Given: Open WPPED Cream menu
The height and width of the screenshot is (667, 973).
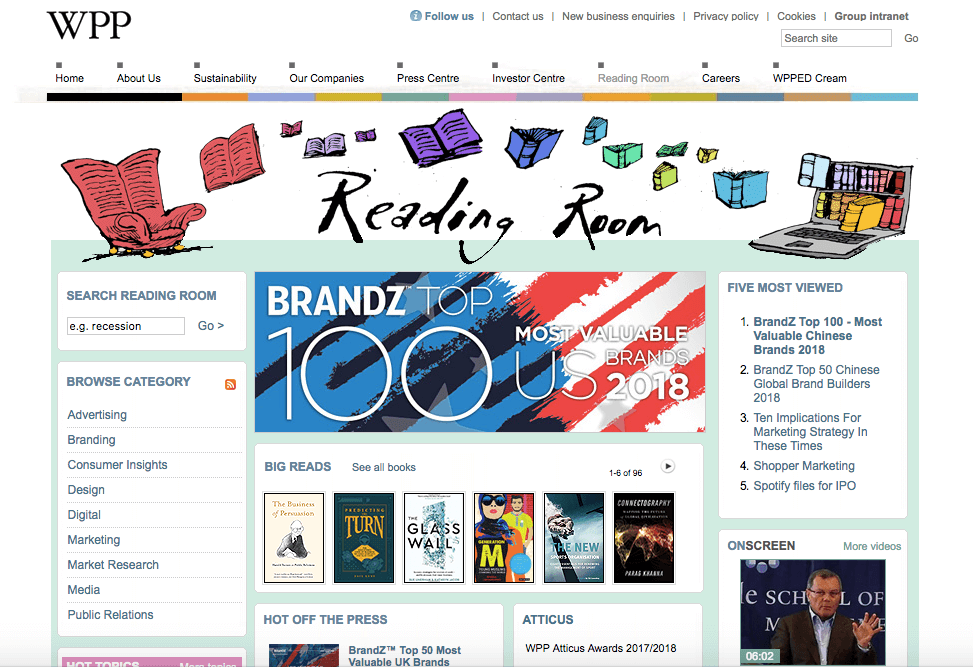Looking at the screenshot, I should (x=809, y=78).
